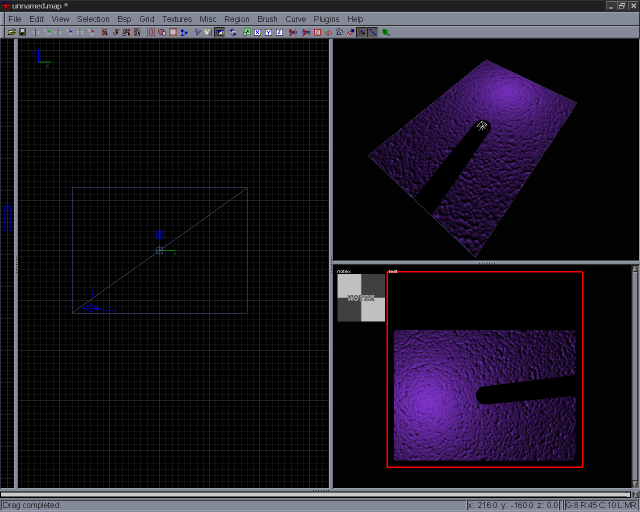
Task: Expand the Grid menu
Action: (x=147, y=19)
